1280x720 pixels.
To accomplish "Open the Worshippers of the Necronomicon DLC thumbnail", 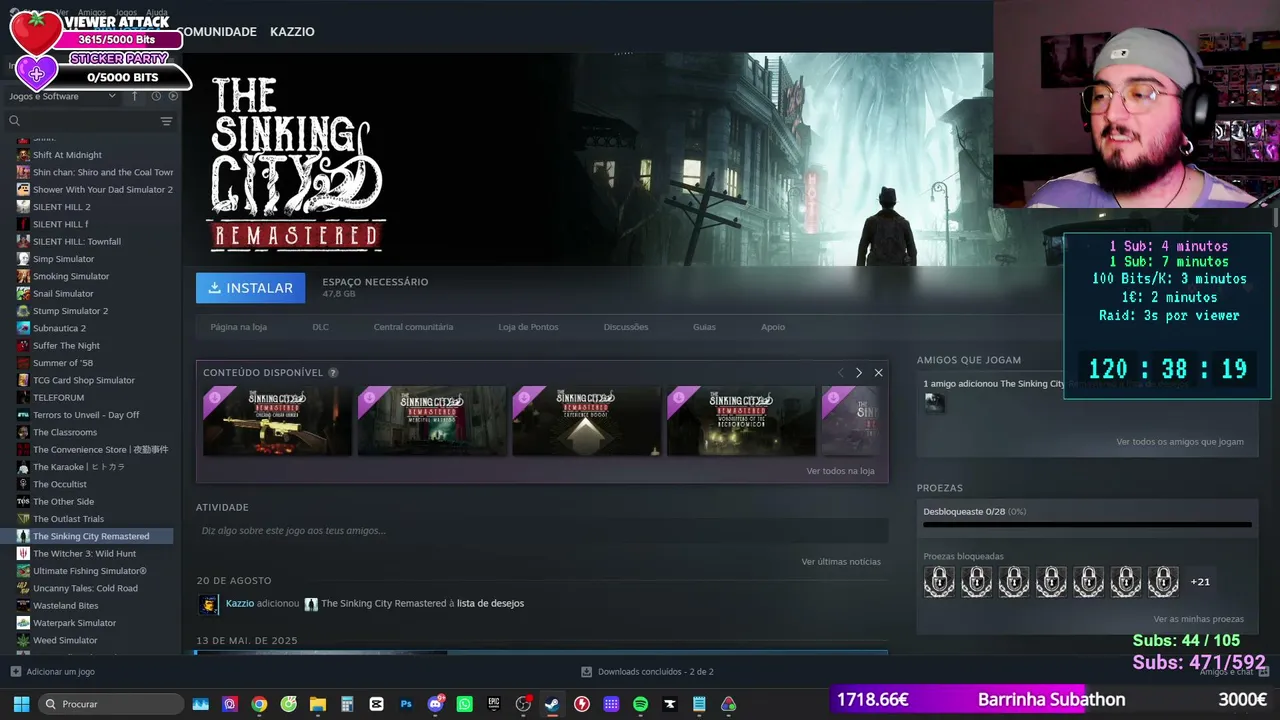I will pos(741,421).
